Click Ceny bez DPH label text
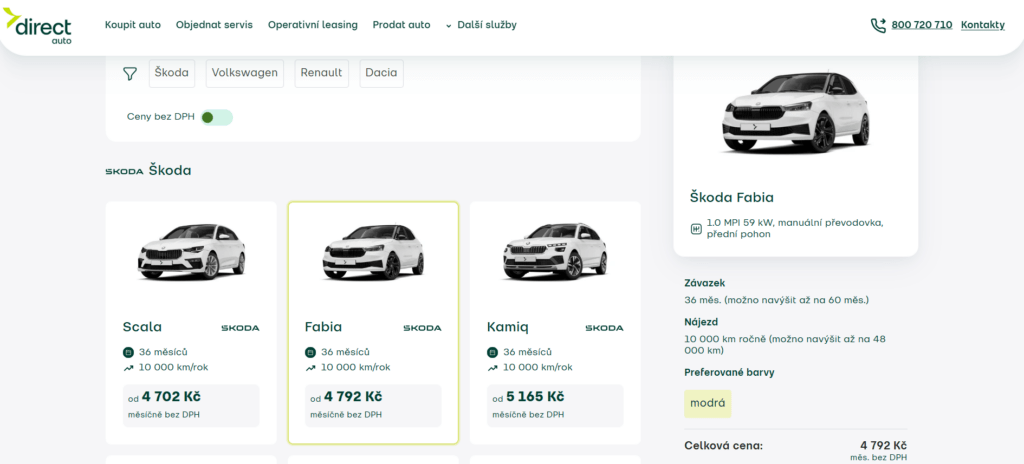Screen dimensions: 1024x464 pos(161,117)
